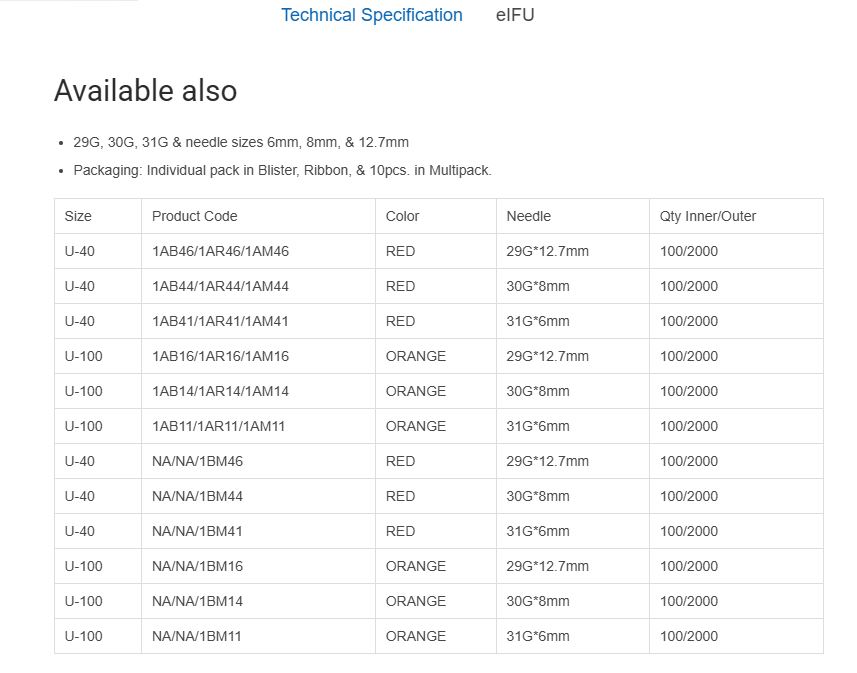Click the bullet text about 29G, 30G, 31G needle sizes
This screenshot has width=857, height=673.
pos(241,142)
